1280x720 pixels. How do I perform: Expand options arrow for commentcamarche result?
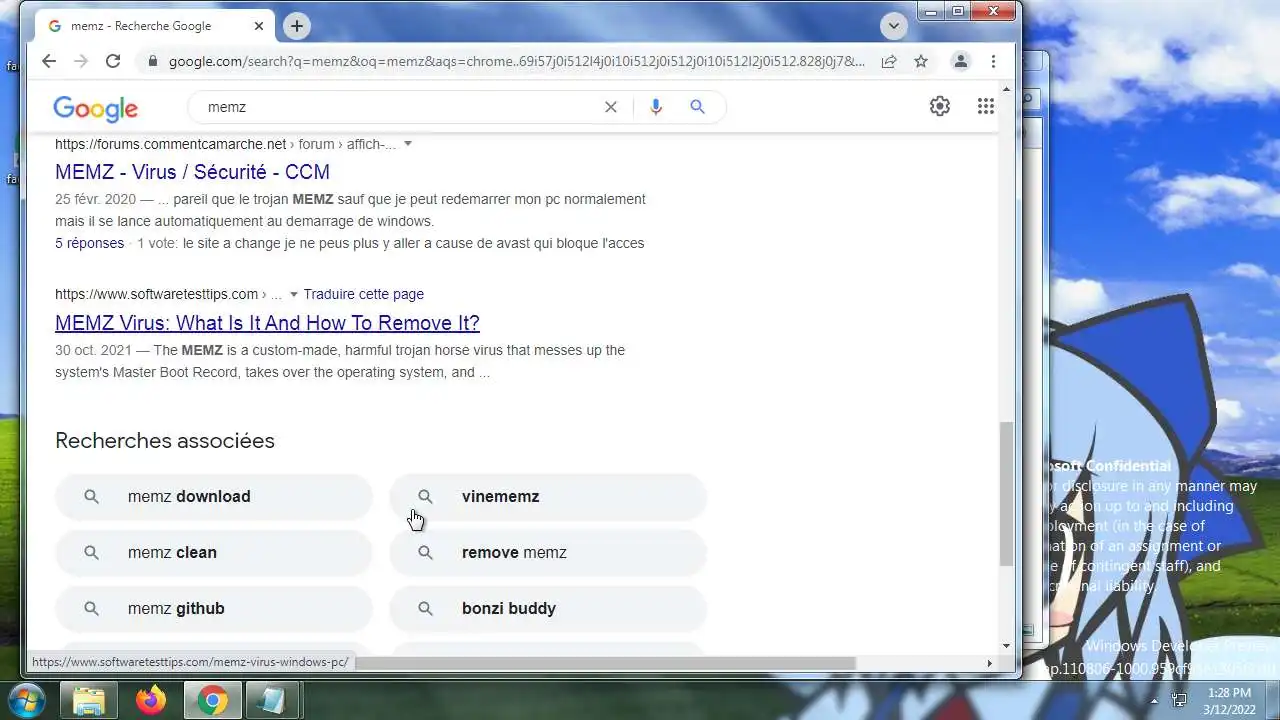tap(408, 144)
